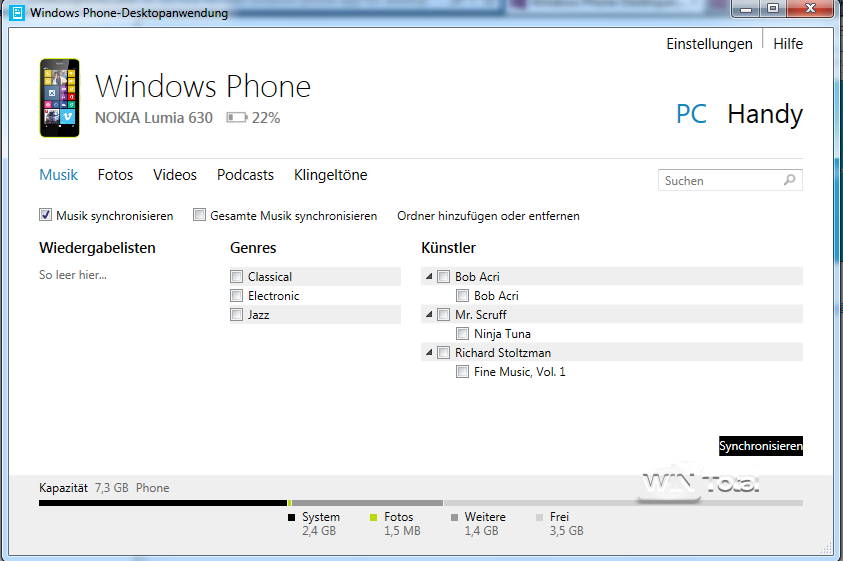Viewport: 843px width, 561px height.
Task: Tick the Bob Acri album checkbox
Action: click(462, 295)
